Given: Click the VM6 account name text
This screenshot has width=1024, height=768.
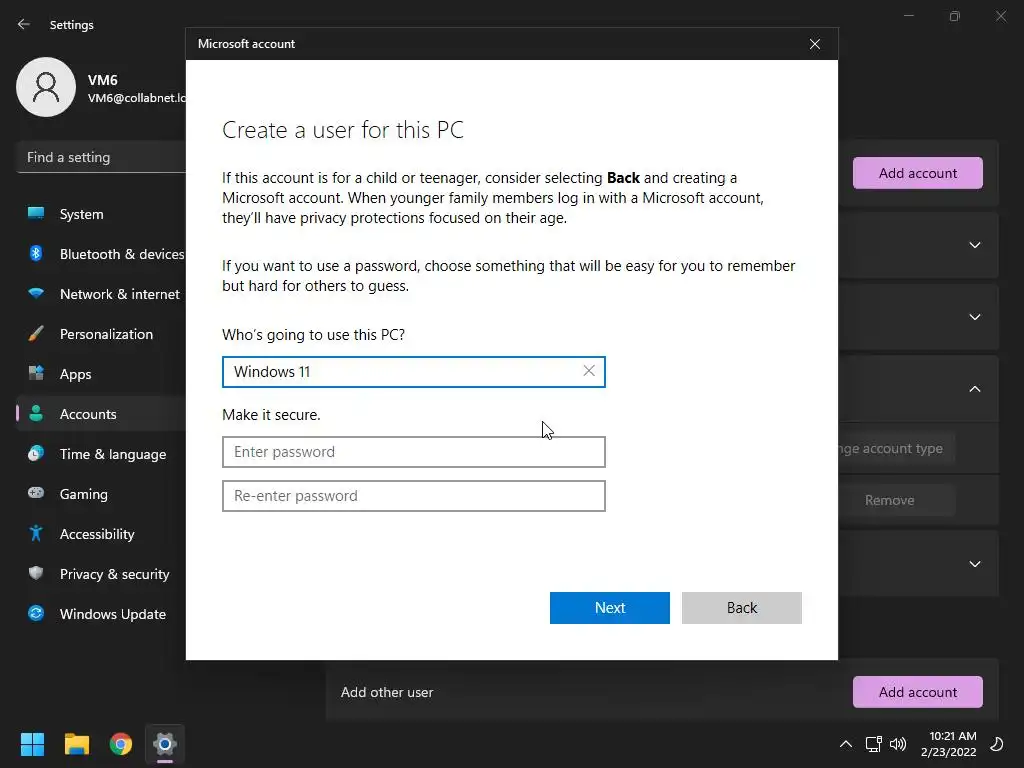Looking at the screenshot, I should click(103, 80).
